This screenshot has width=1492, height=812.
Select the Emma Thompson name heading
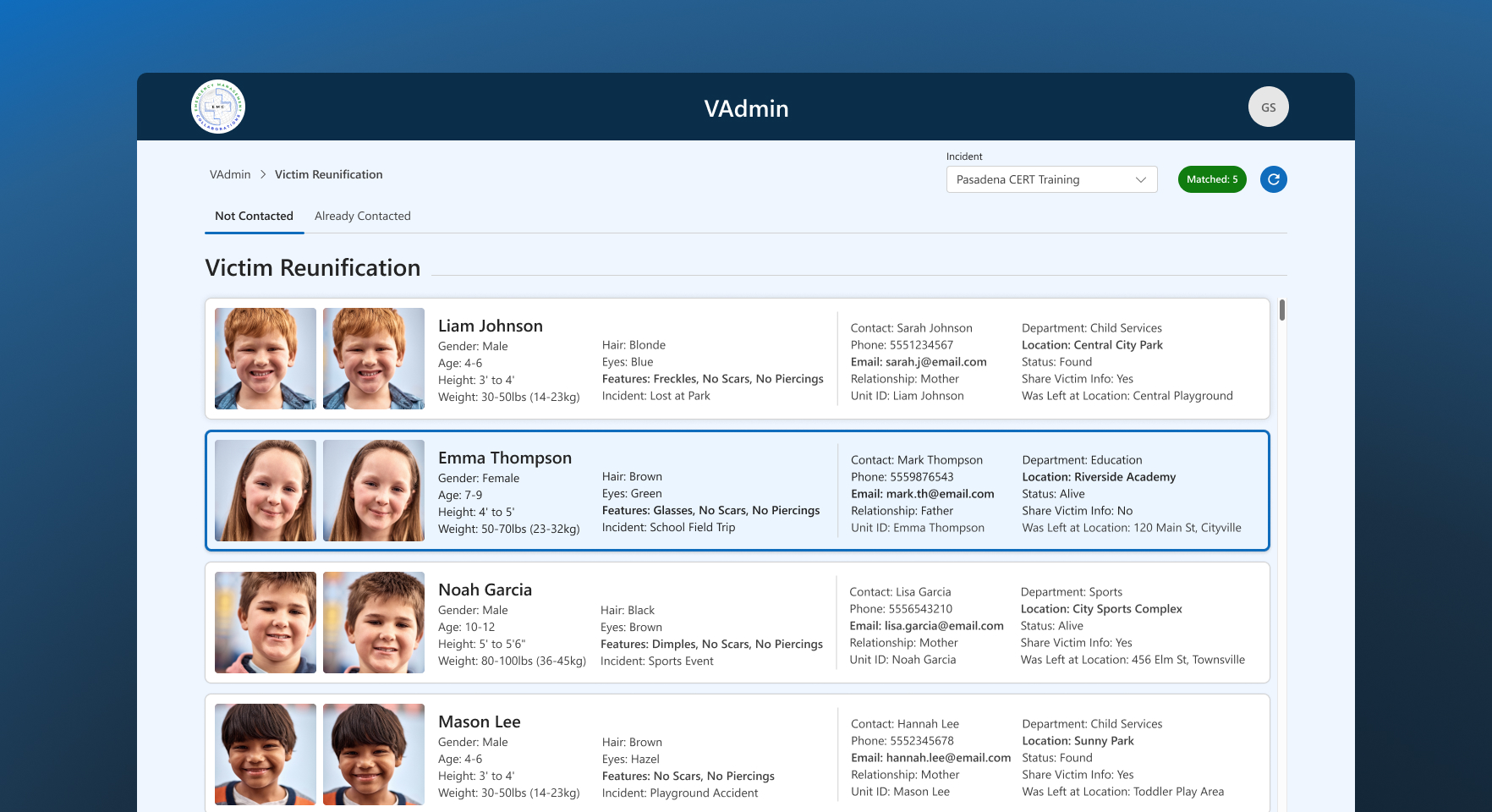point(505,458)
